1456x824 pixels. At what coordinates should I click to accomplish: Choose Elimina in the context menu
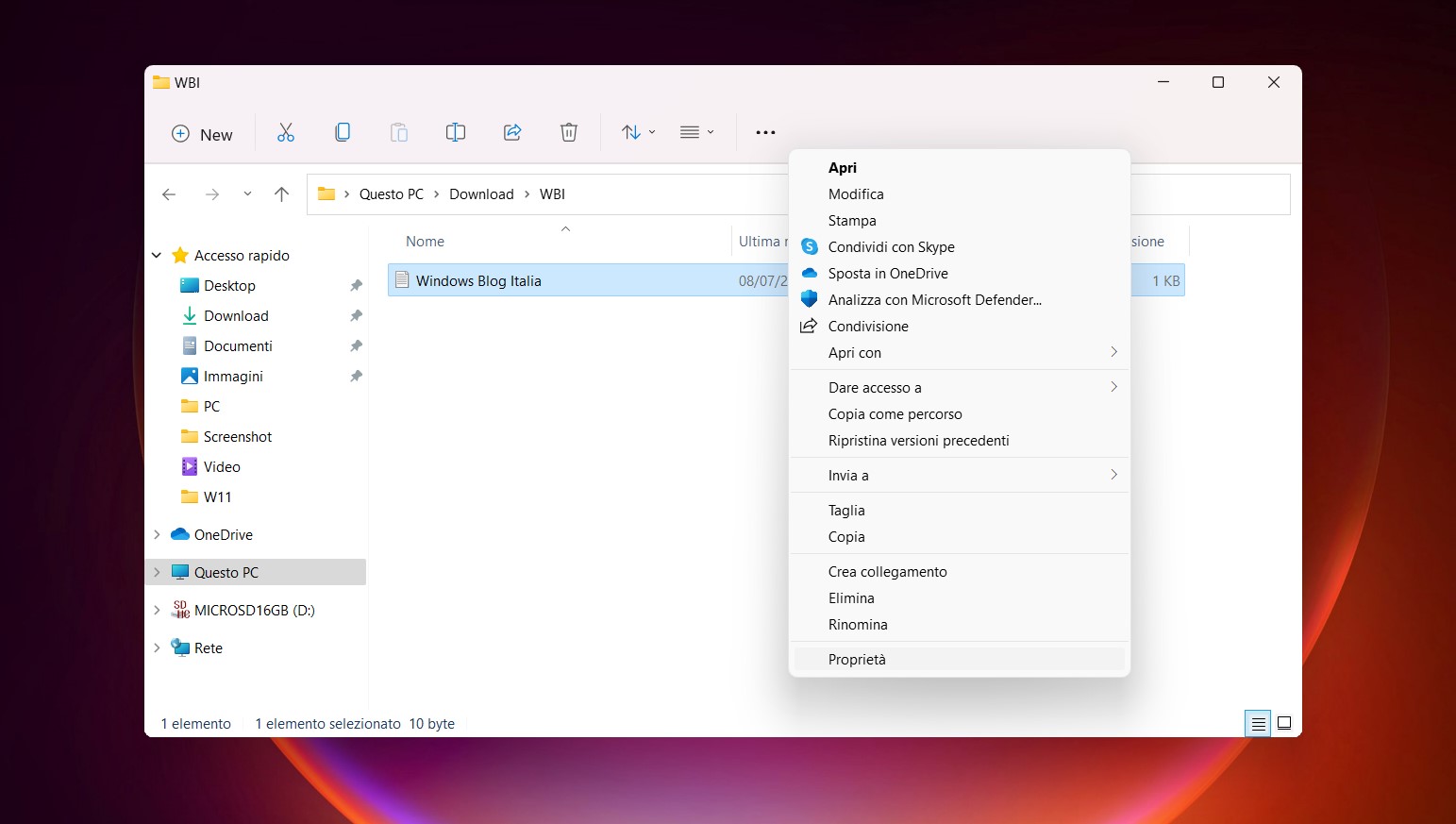click(960, 598)
